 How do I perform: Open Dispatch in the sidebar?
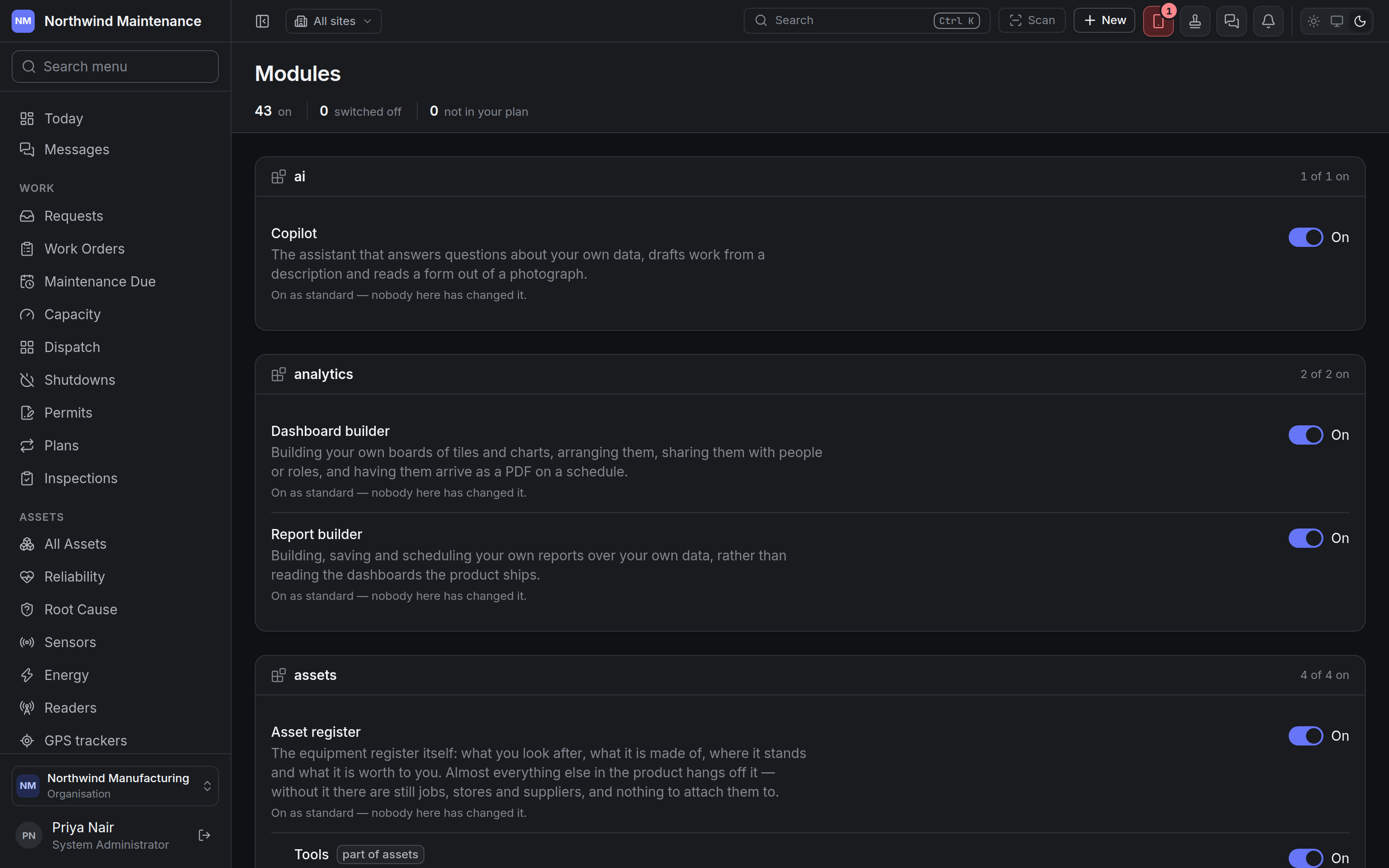tap(115, 347)
